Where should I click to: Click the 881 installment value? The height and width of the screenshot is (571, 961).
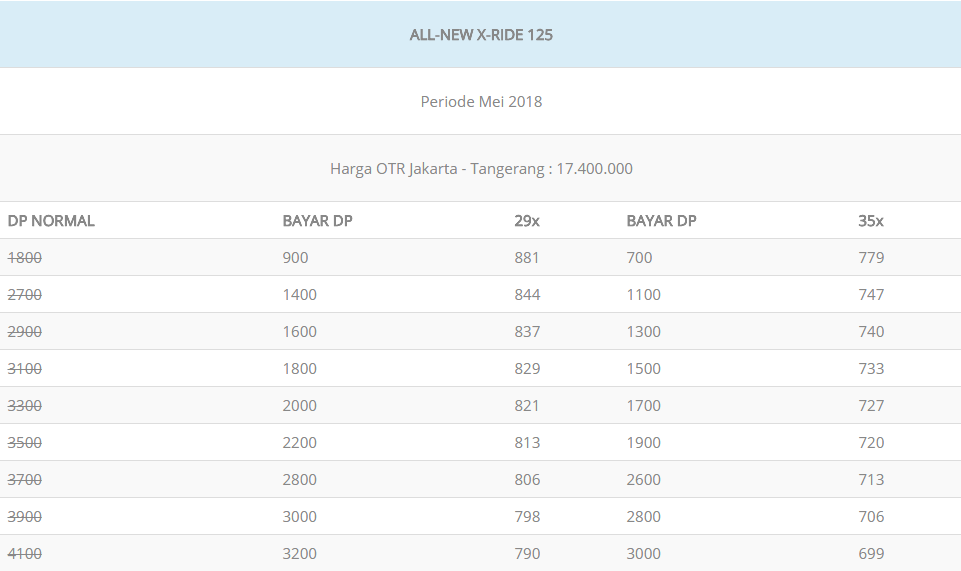[527, 258]
